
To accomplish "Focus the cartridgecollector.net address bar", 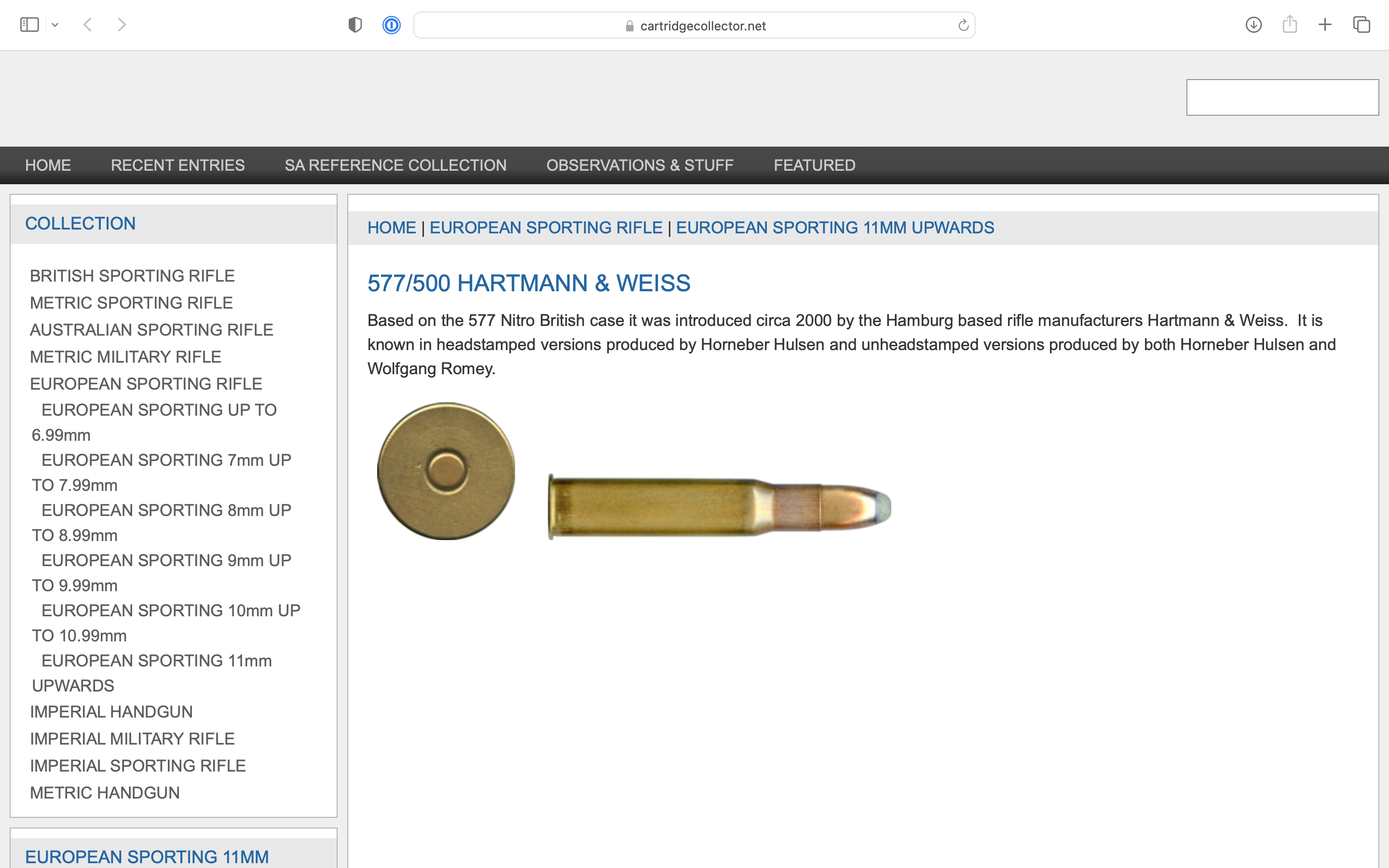I will click(694, 25).
